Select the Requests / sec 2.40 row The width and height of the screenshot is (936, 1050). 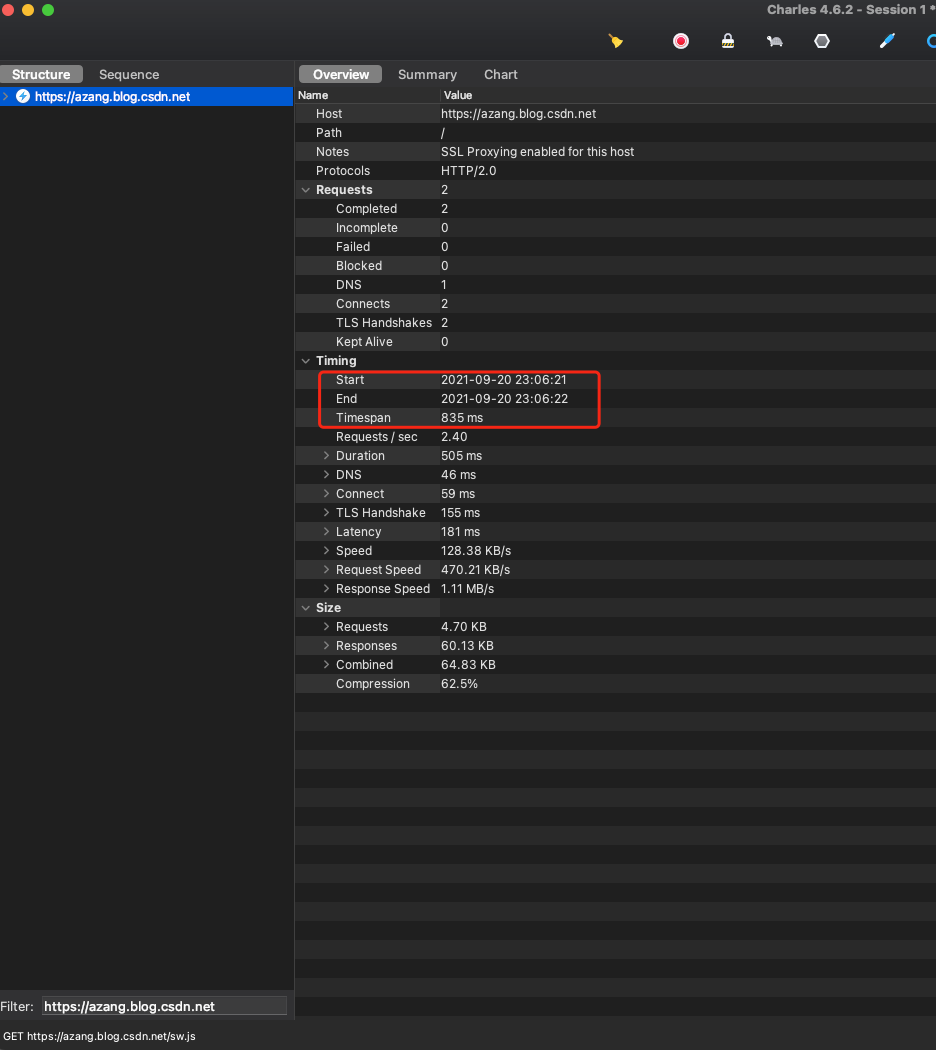coord(615,437)
